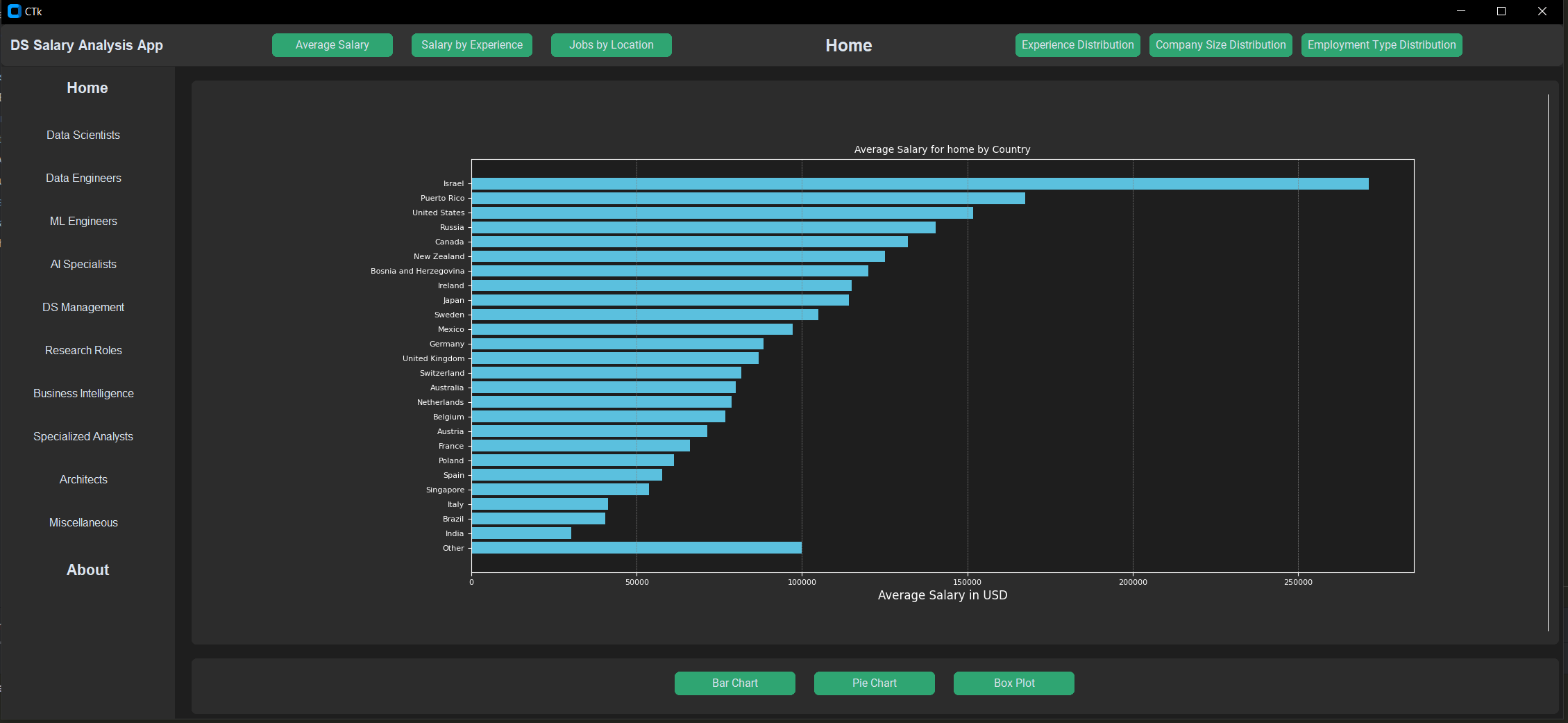Select DS Management in the sidebar
The width and height of the screenshot is (1568, 723).
coord(83,307)
